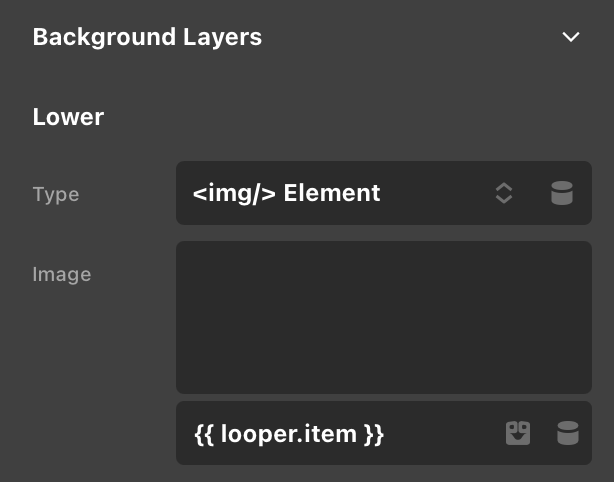Viewport: 614px width, 482px height.
Task: Click the Lower layer subheading
Action: 68,117
